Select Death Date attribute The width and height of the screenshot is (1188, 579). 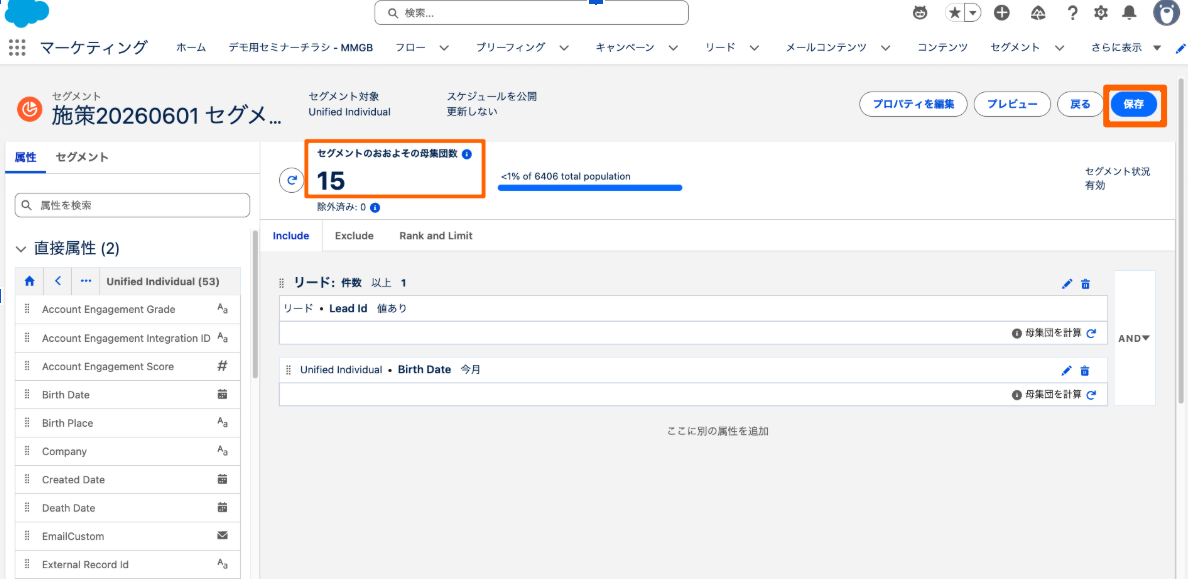[x=127, y=508]
